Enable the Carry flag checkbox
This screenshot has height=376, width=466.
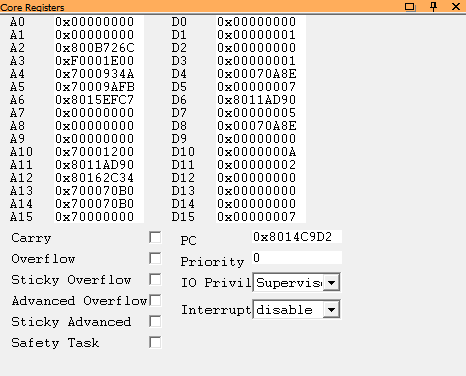click(155, 238)
